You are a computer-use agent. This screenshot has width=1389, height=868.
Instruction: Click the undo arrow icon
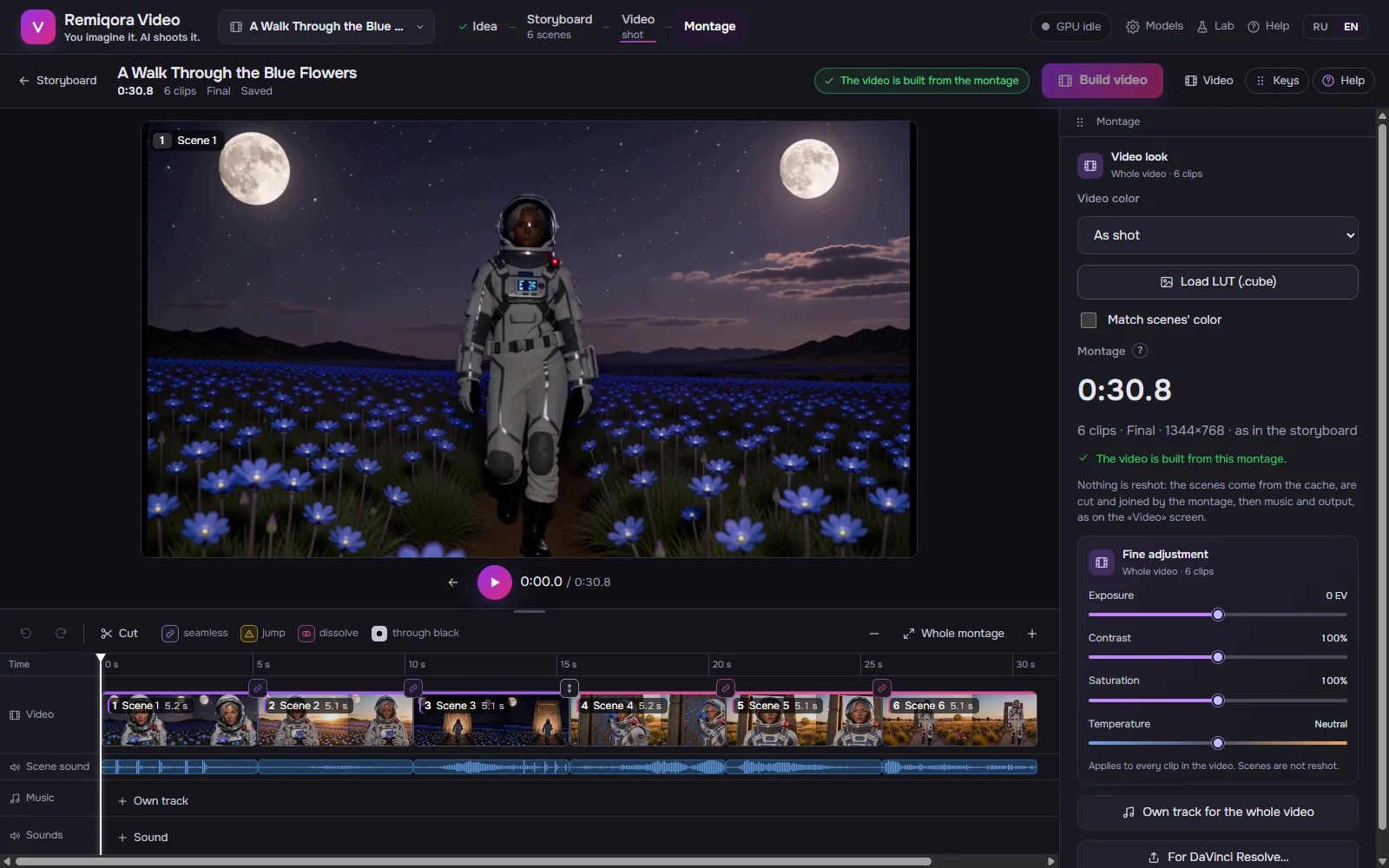(x=26, y=634)
